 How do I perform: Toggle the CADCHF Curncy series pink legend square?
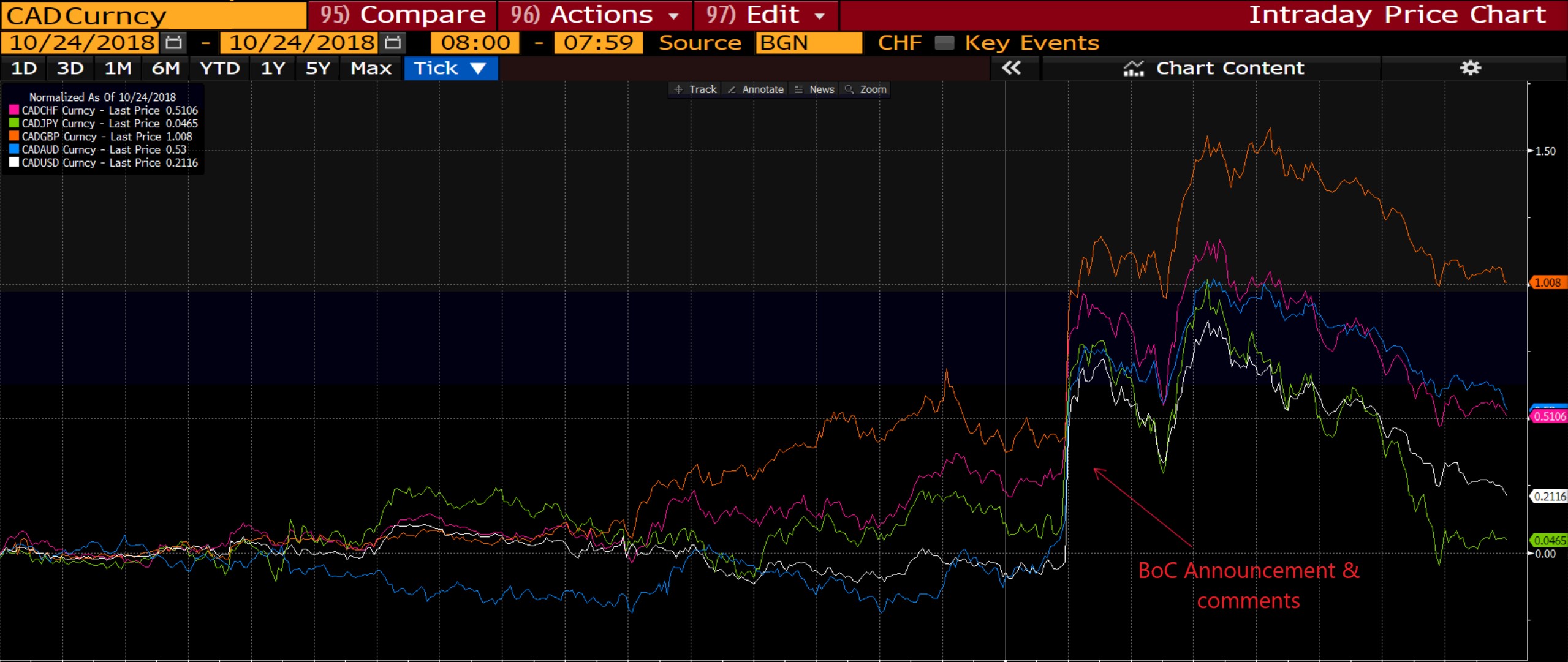(x=14, y=110)
